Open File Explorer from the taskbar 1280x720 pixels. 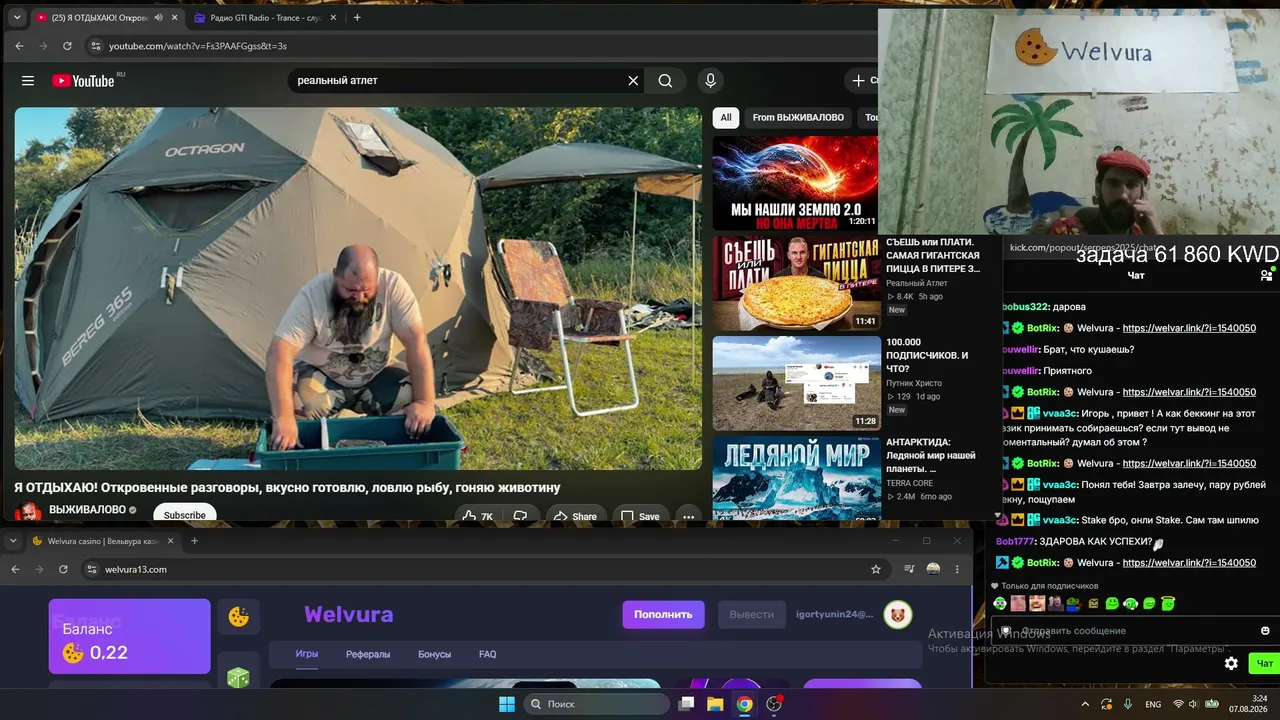click(x=715, y=704)
